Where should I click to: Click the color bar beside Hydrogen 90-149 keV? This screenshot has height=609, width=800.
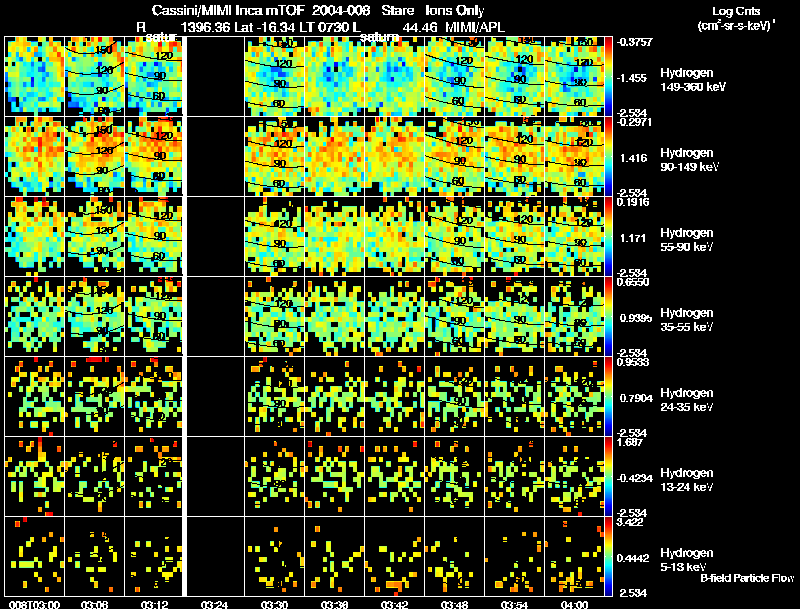(x=608, y=157)
